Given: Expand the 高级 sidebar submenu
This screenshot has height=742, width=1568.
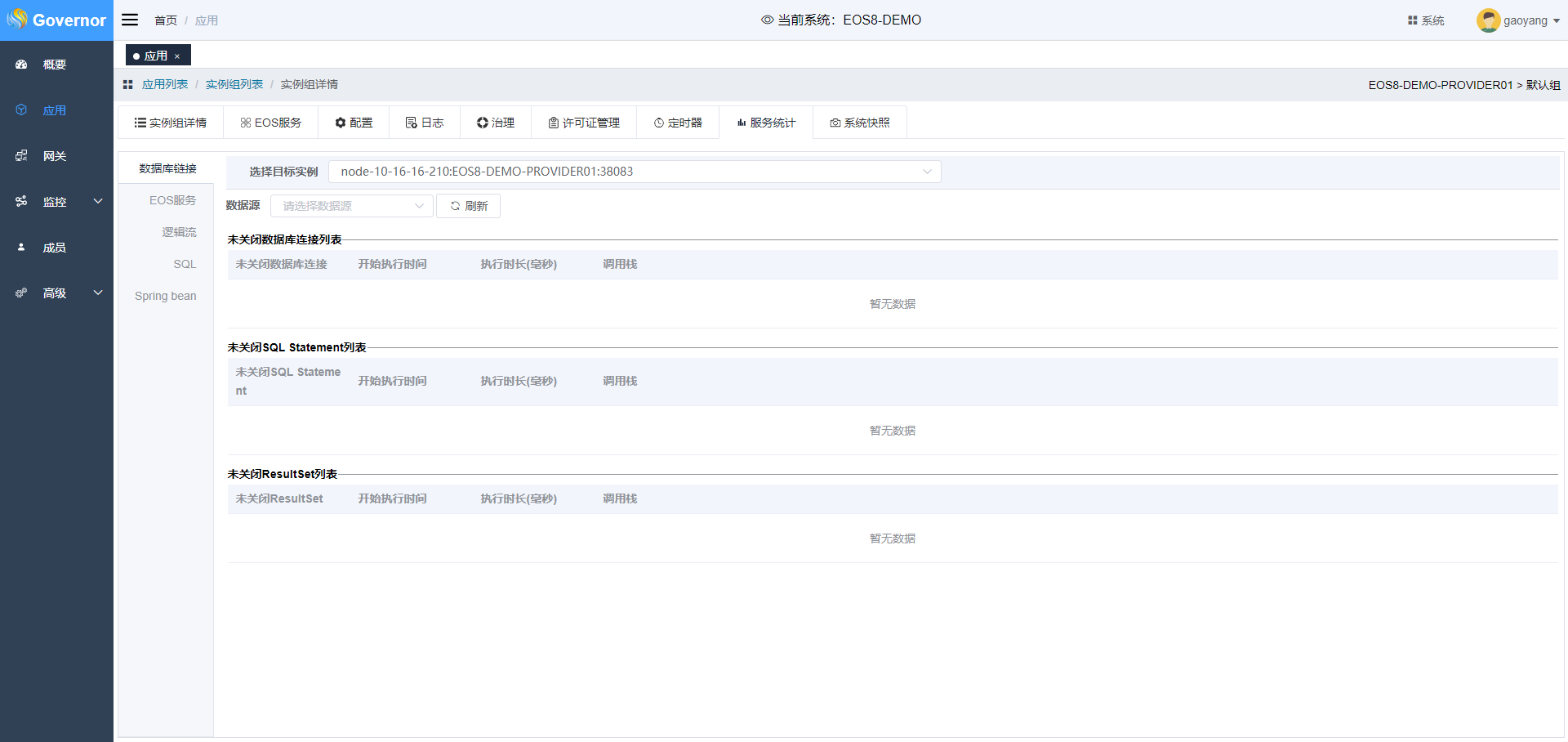Looking at the screenshot, I should point(97,293).
